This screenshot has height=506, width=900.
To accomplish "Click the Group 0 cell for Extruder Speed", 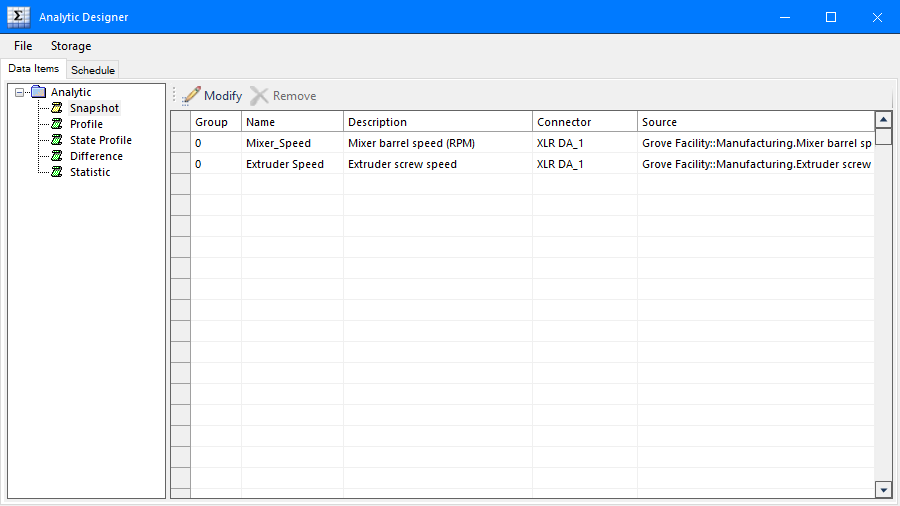I will 216,164.
